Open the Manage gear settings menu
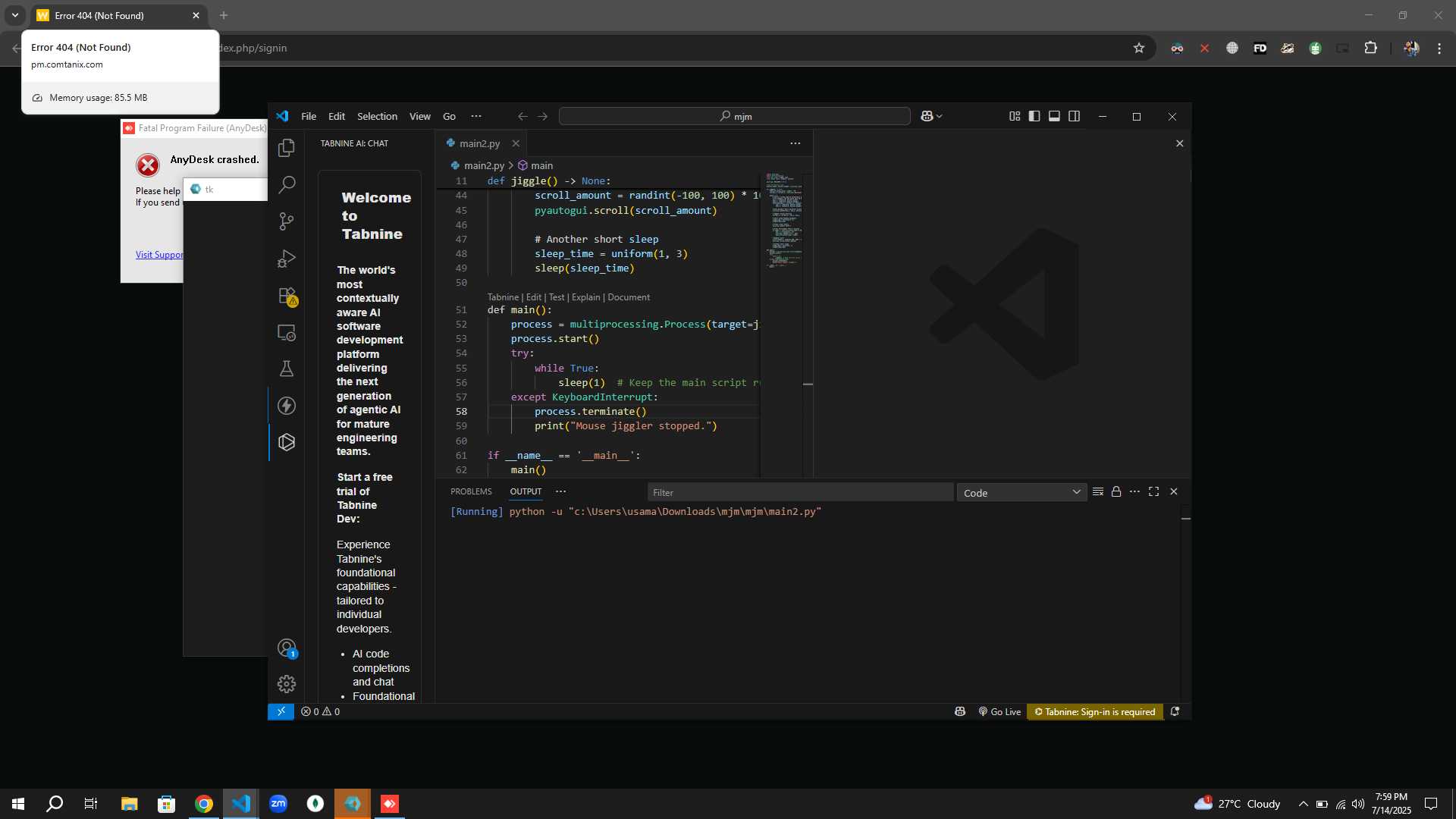Screen dimensions: 1456x819 (x=287, y=684)
